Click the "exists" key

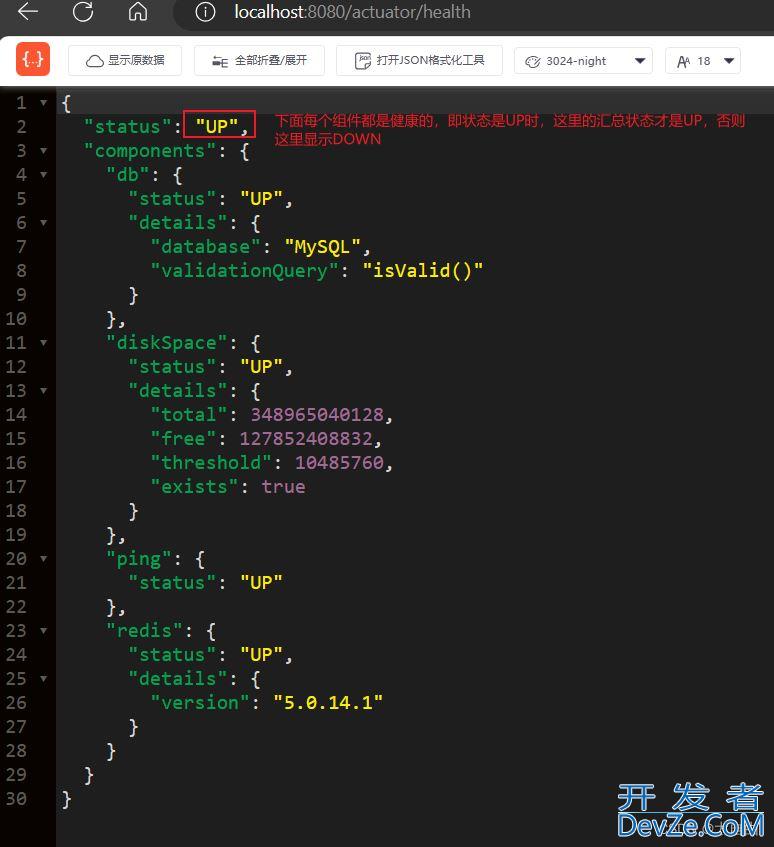coord(194,486)
